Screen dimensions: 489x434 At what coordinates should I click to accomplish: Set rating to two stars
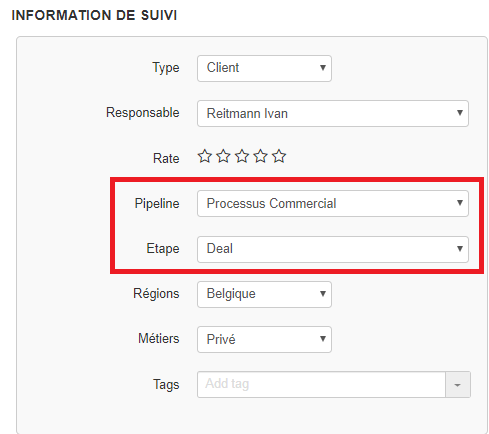point(223,156)
